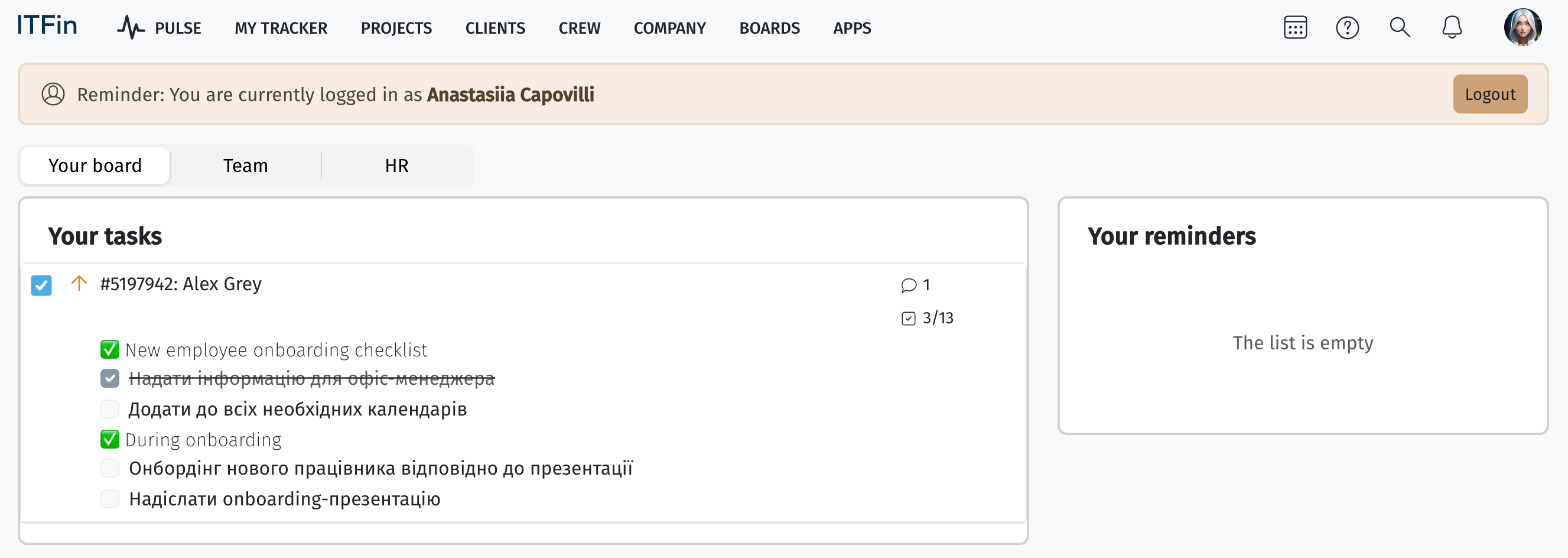The width and height of the screenshot is (1568, 558).
Task: Switch to the HR tab
Action: point(396,166)
